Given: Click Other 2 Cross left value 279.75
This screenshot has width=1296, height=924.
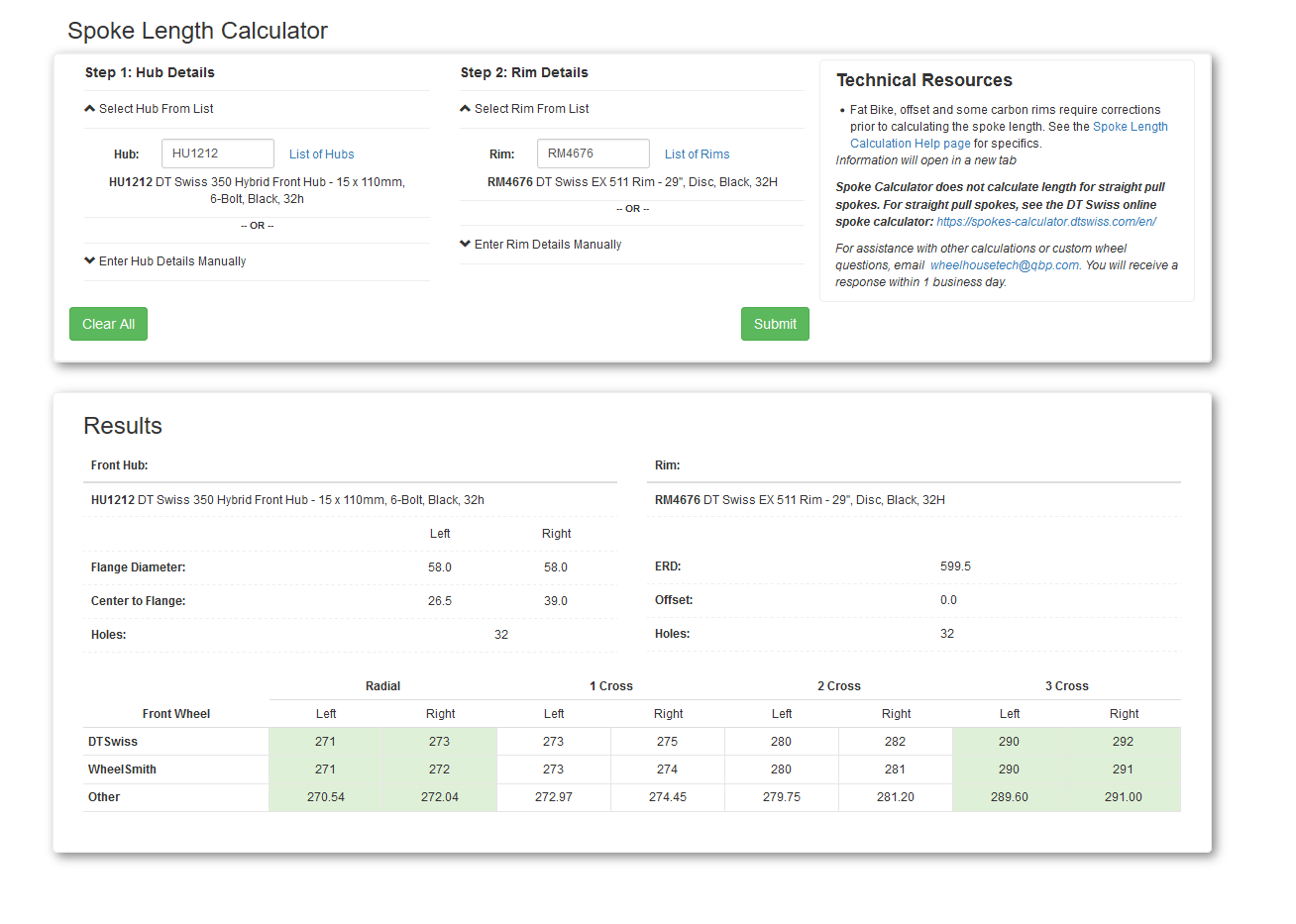Looking at the screenshot, I should coord(782,797).
